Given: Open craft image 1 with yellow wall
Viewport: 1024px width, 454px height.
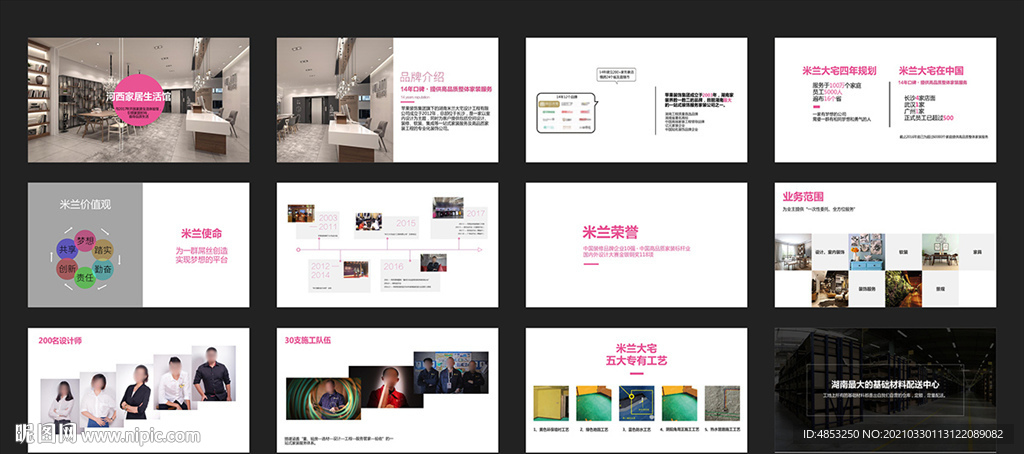Looking at the screenshot, I should point(551,403).
